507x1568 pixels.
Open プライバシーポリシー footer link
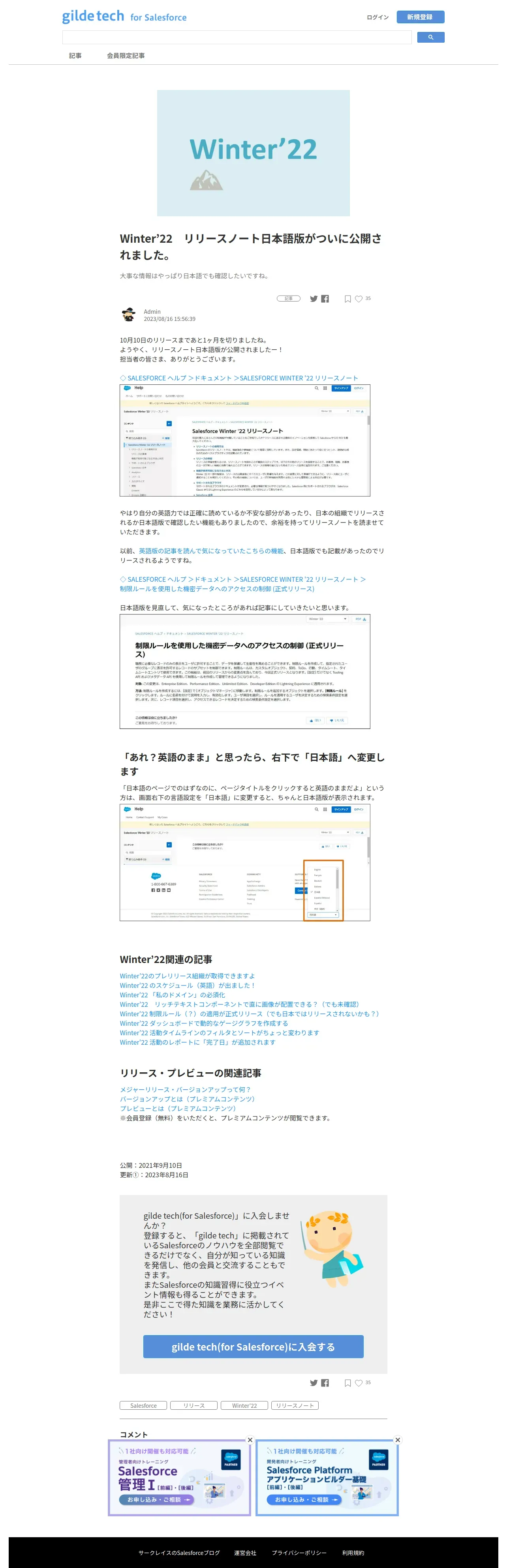(299, 1553)
